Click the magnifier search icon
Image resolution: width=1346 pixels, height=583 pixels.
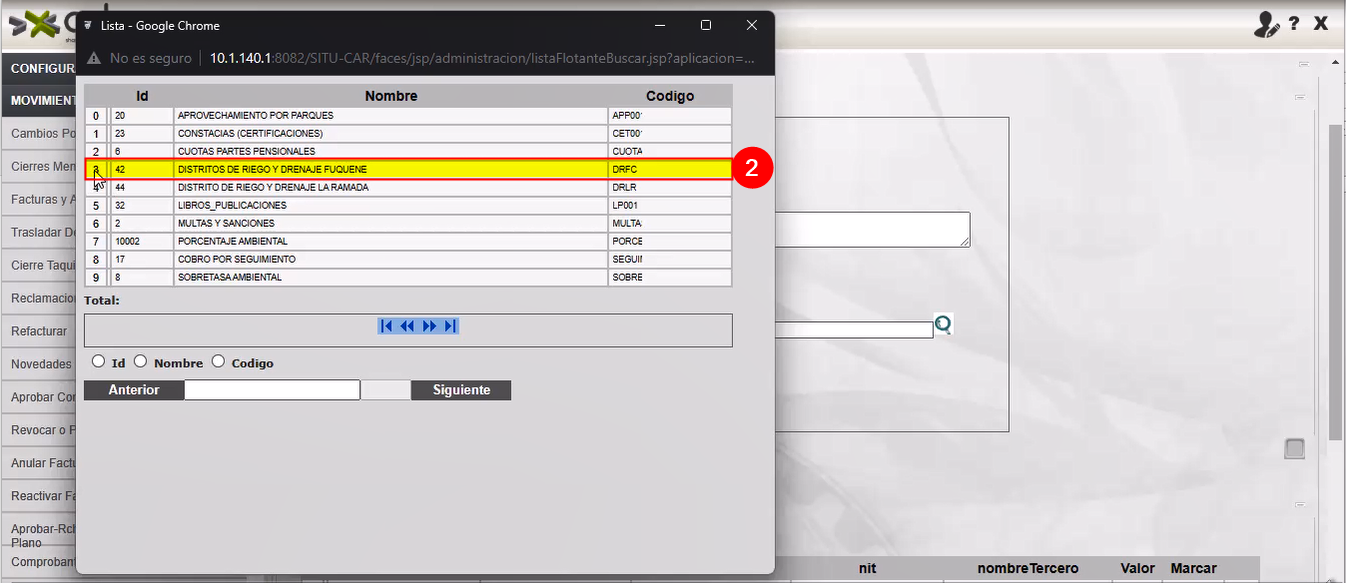coord(943,324)
